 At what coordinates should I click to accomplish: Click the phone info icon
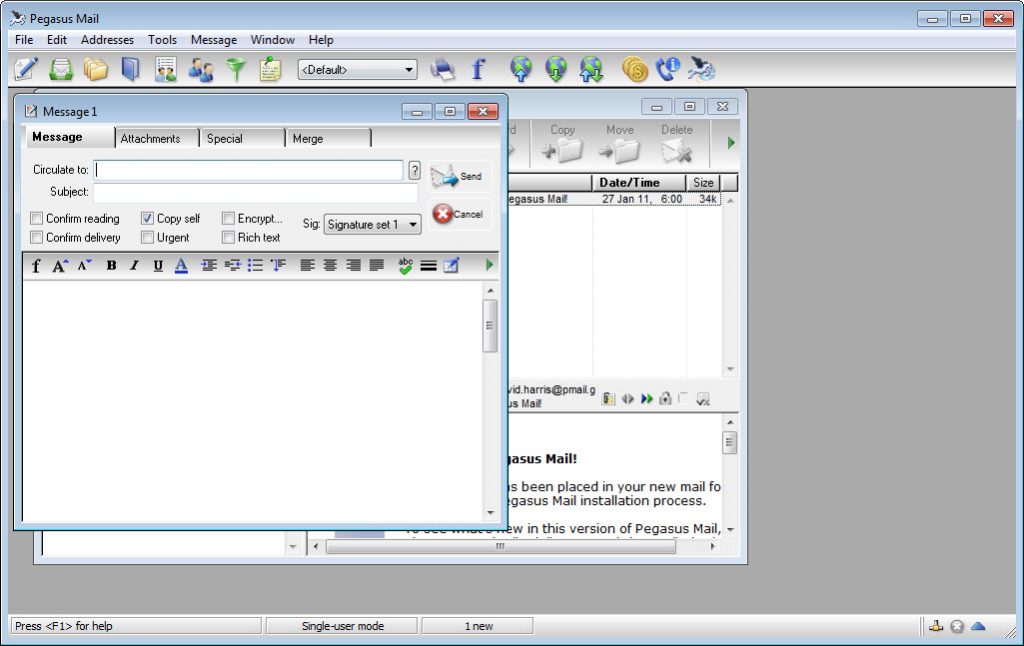pyautogui.click(x=667, y=69)
